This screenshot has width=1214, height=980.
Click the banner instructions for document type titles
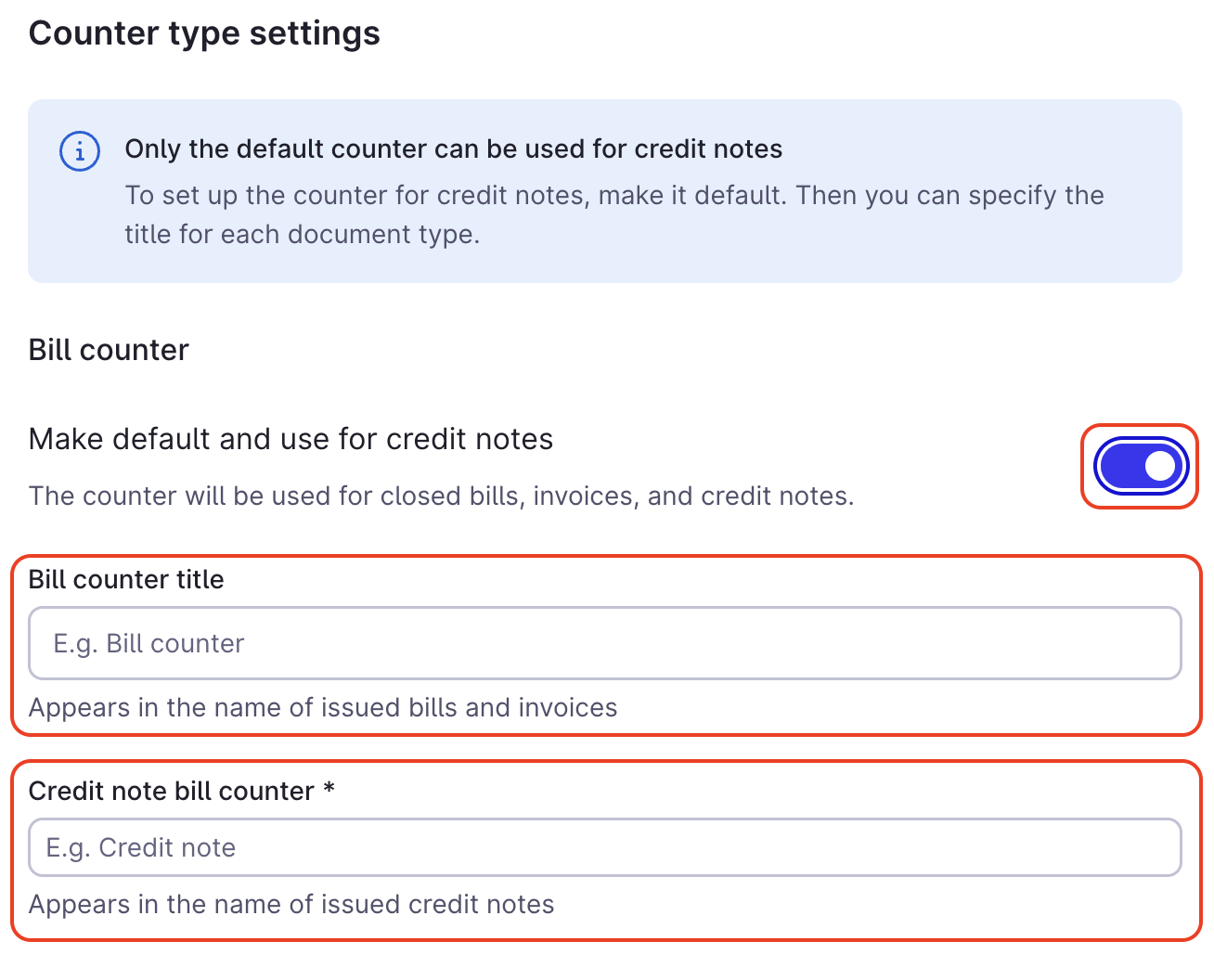pos(613,214)
